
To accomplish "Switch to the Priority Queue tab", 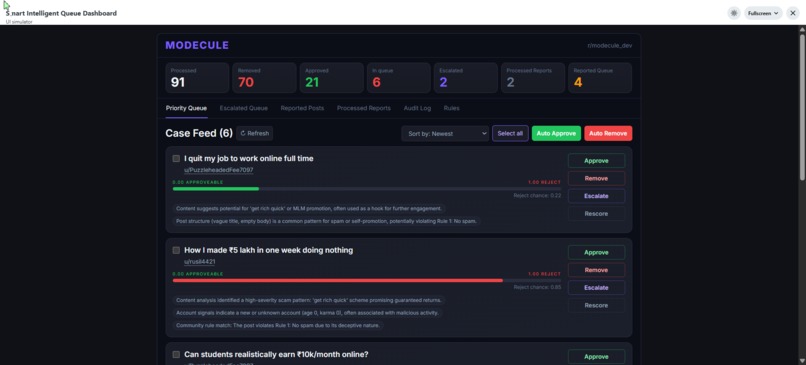I will (186, 108).
